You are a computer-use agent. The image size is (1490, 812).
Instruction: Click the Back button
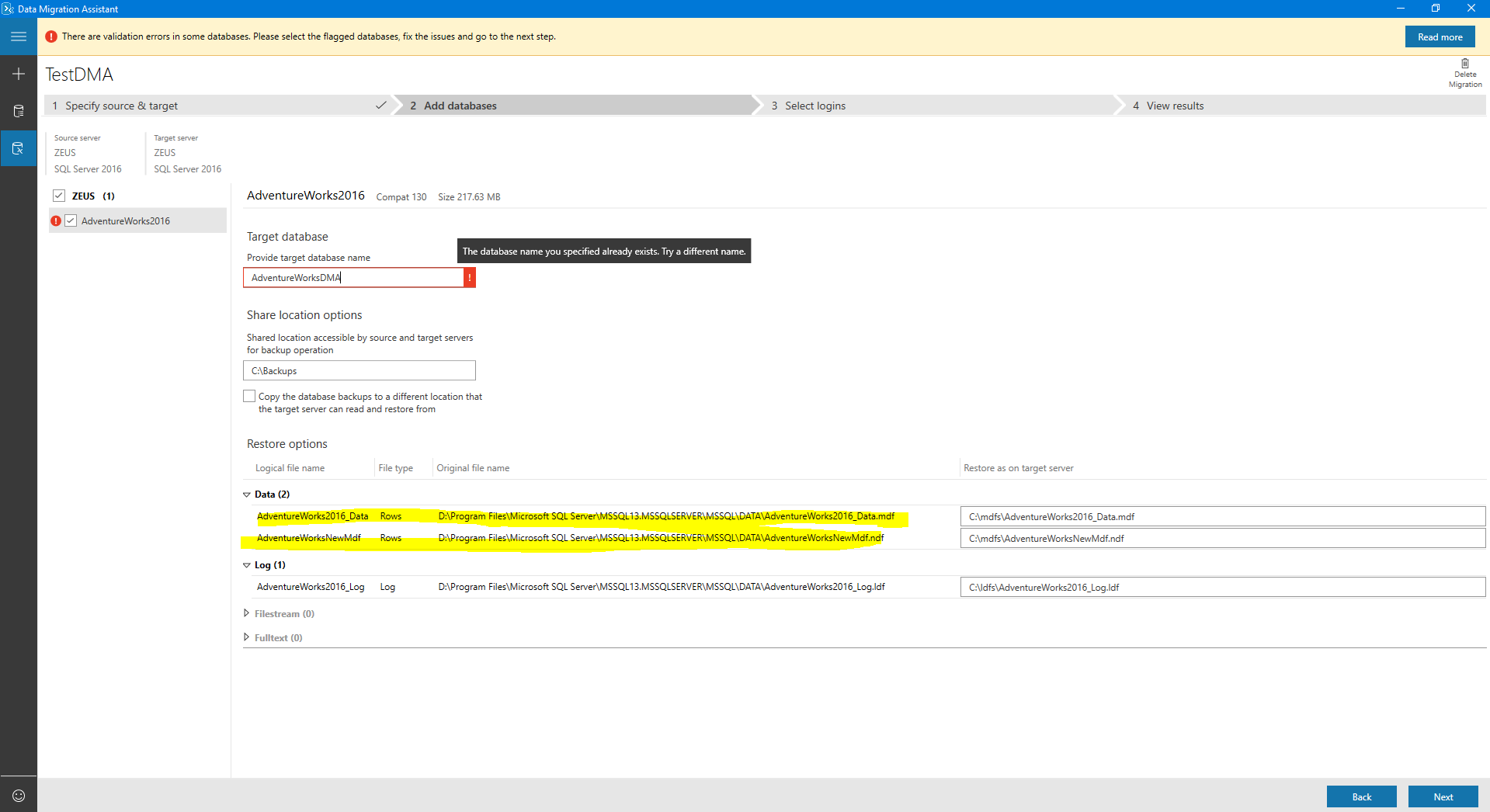(x=1362, y=796)
